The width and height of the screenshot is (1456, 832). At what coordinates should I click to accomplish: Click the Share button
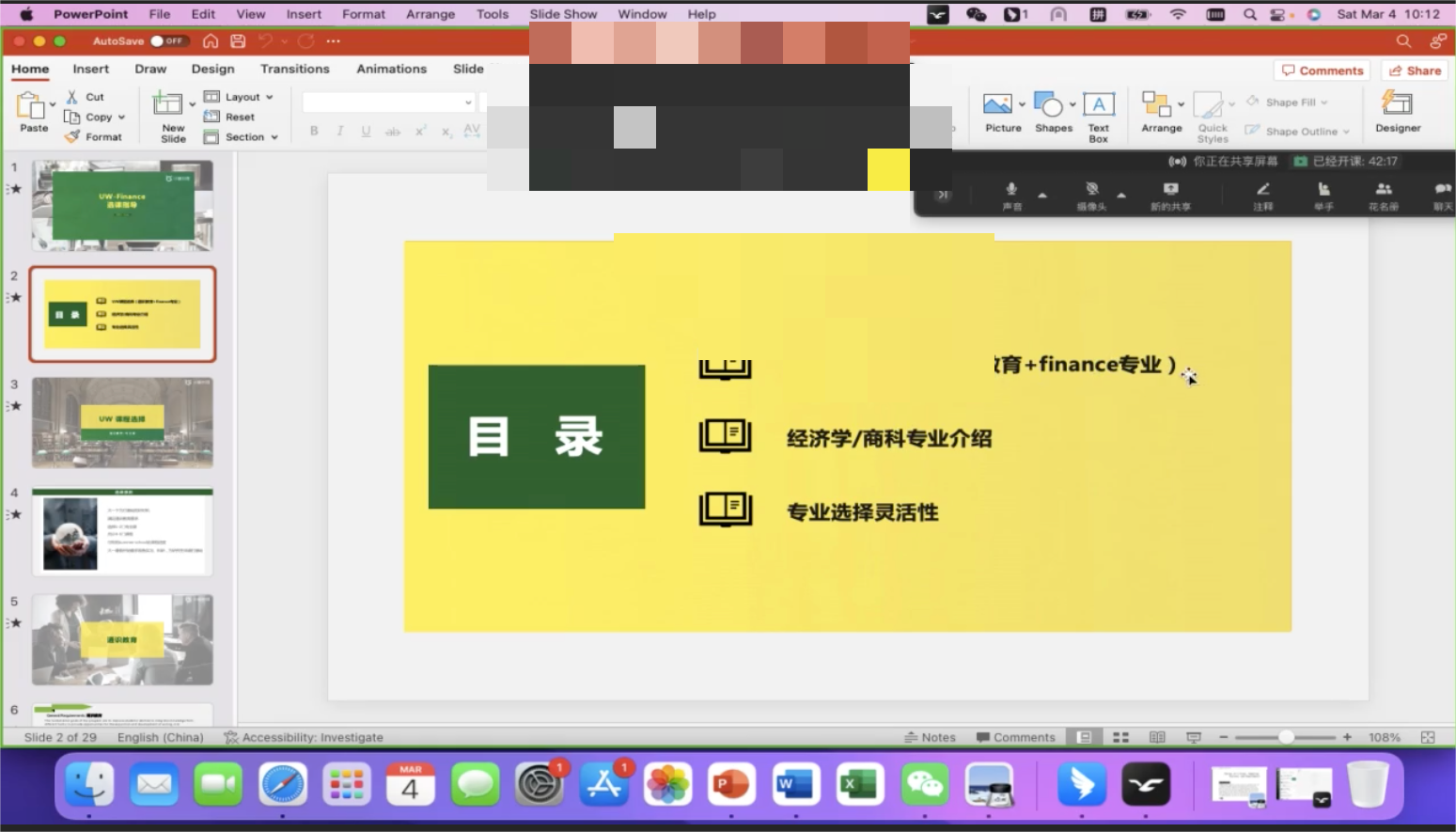pyautogui.click(x=1416, y=71)
